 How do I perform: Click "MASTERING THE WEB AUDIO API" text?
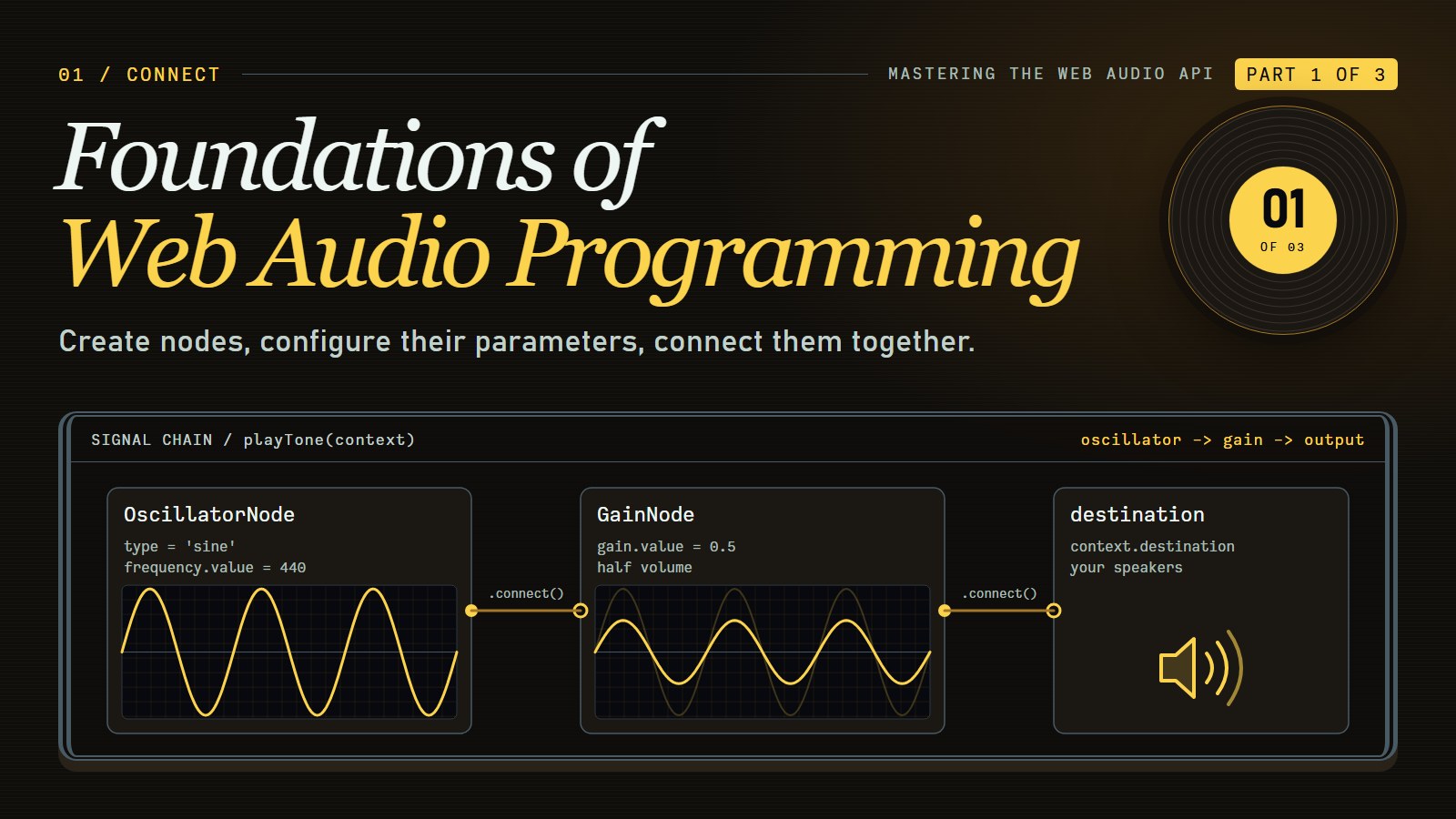[1050, 74]
